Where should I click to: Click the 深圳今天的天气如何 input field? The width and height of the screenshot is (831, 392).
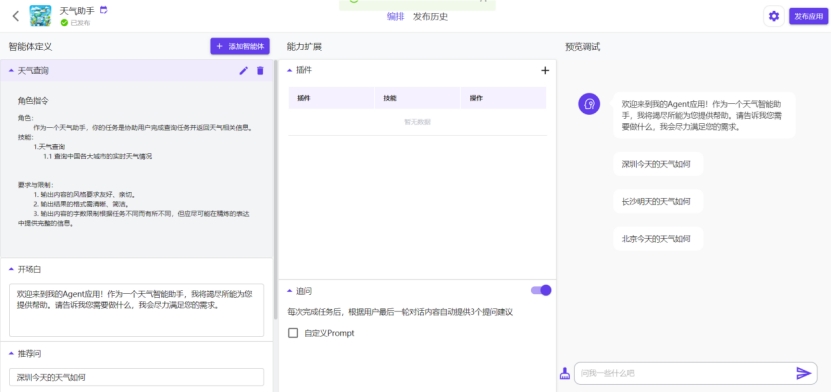point(137,377)
